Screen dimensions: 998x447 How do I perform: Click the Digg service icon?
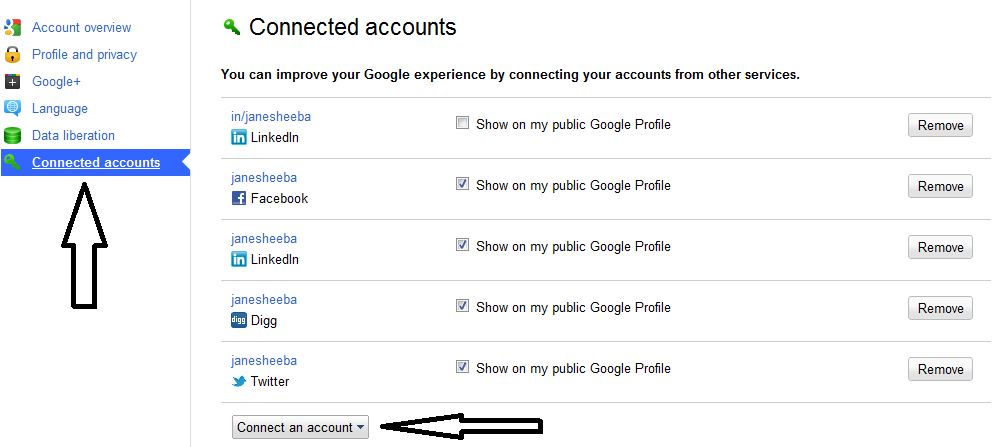(x=239, y=320)
